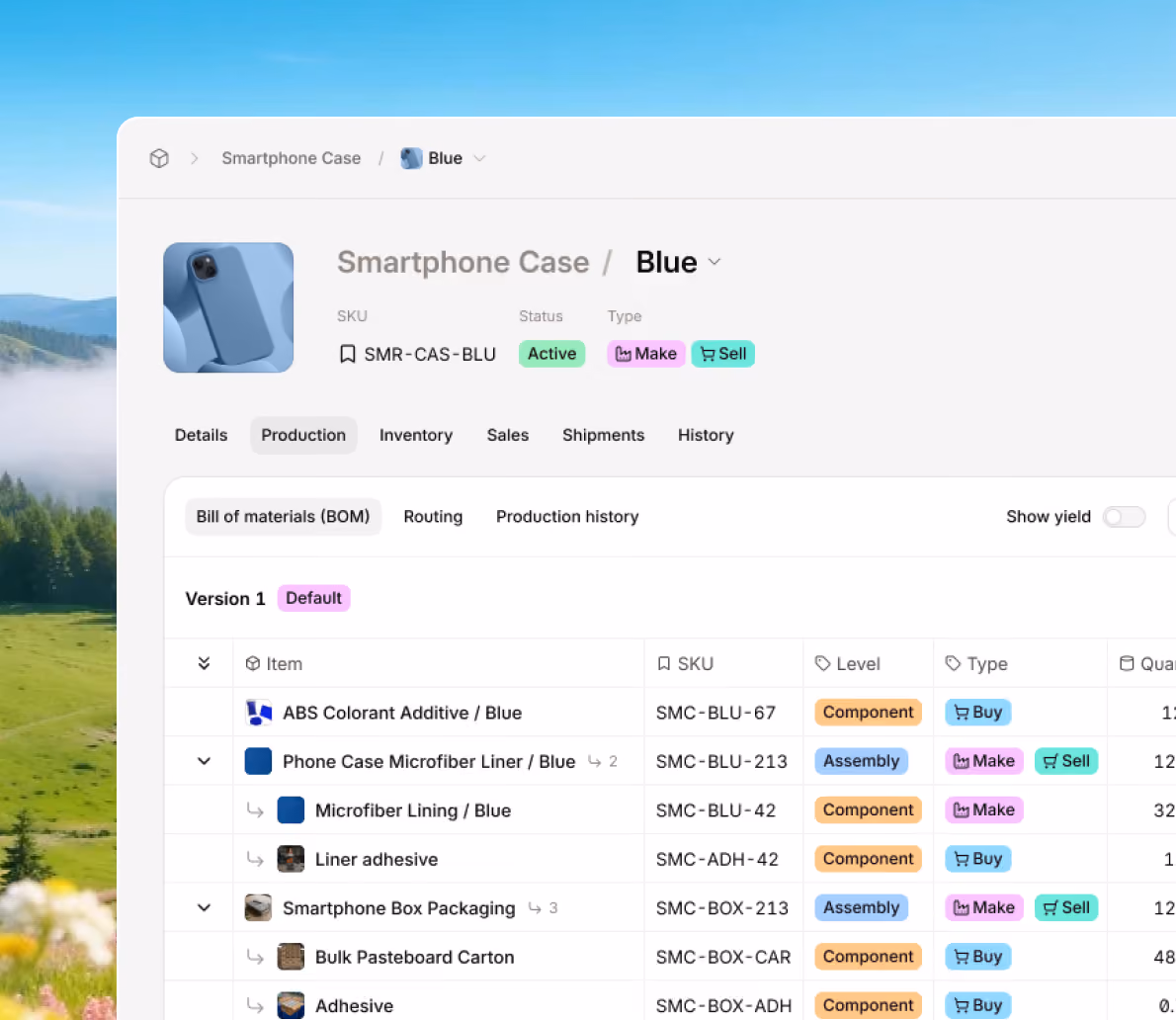The height and width of the screenshot is (1020, 1176).
Task: Click Buy badge on ABS Colorant Additive row
Action: click(x=978, y=713)
